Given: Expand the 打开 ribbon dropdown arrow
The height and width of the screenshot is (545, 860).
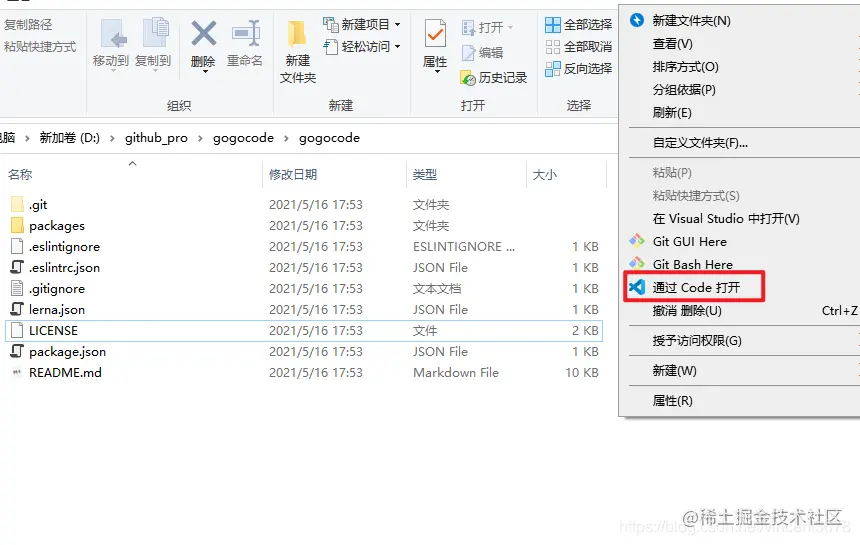Looking at the screenshot, I should pos(511,27).
